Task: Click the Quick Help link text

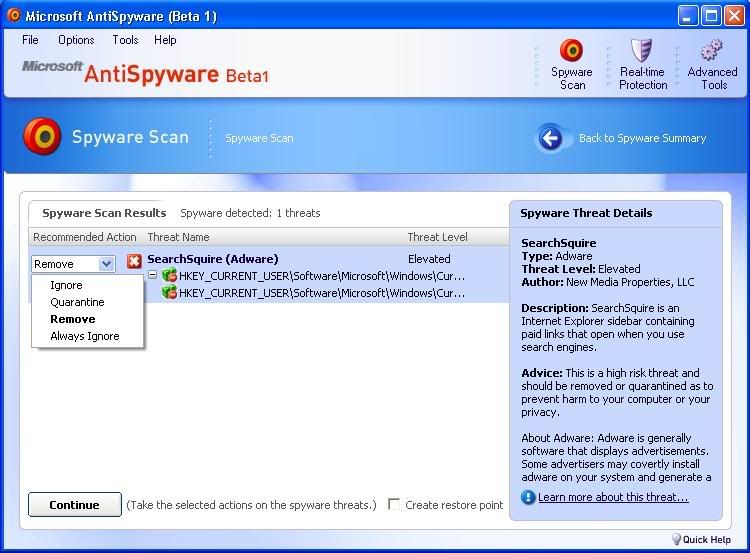Action: tap(706, 540)
